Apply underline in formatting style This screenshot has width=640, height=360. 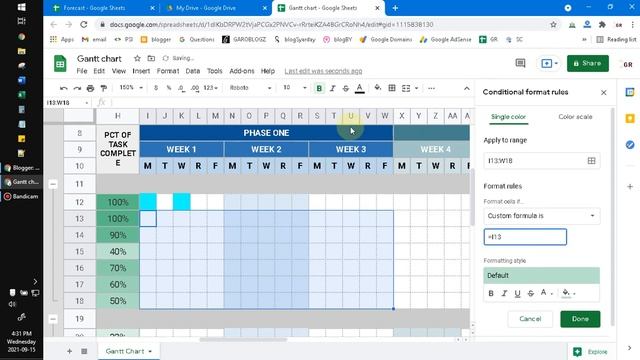coord(517,293)
